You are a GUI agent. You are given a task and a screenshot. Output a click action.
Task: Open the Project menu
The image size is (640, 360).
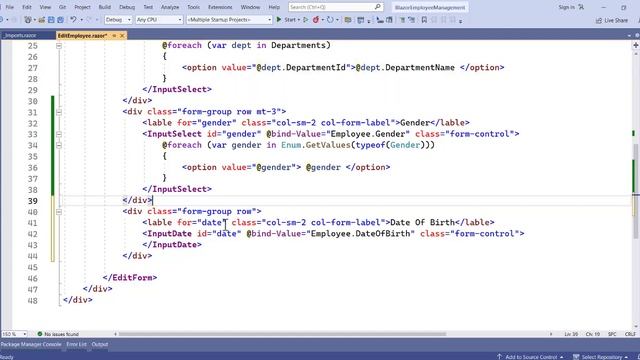[82, 7]
